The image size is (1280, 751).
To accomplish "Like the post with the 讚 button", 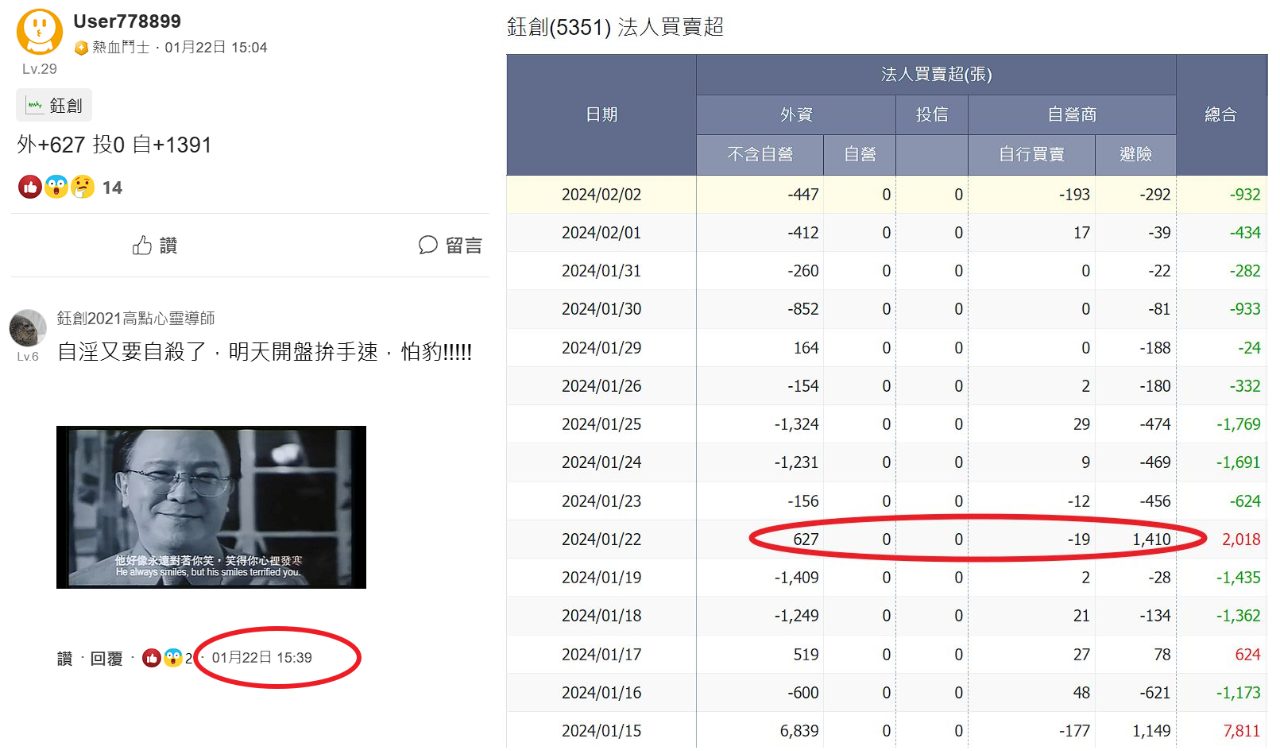I will coord(155,245).
